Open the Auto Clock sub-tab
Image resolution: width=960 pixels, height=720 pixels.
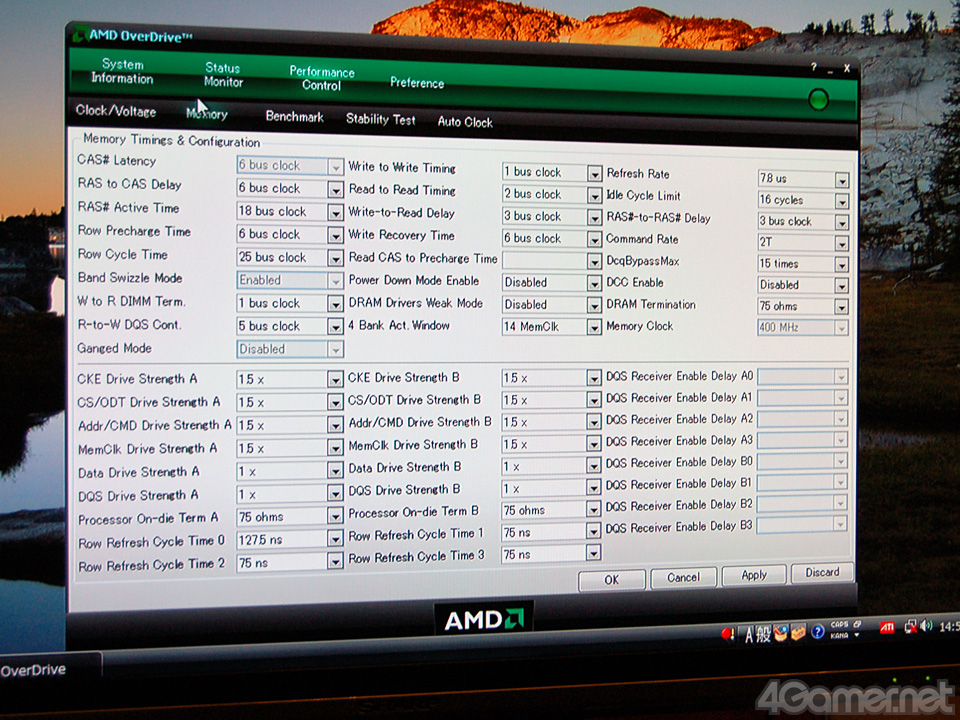465,122
